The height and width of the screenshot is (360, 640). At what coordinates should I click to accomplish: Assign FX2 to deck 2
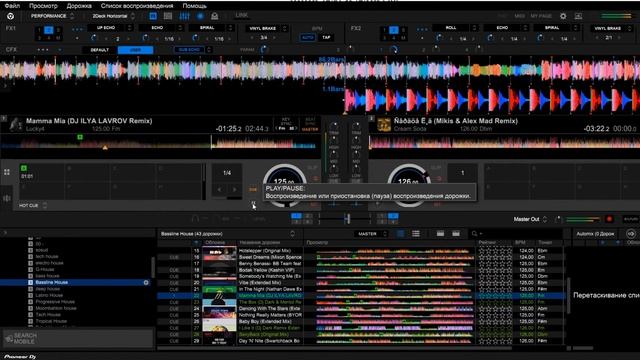393,30
